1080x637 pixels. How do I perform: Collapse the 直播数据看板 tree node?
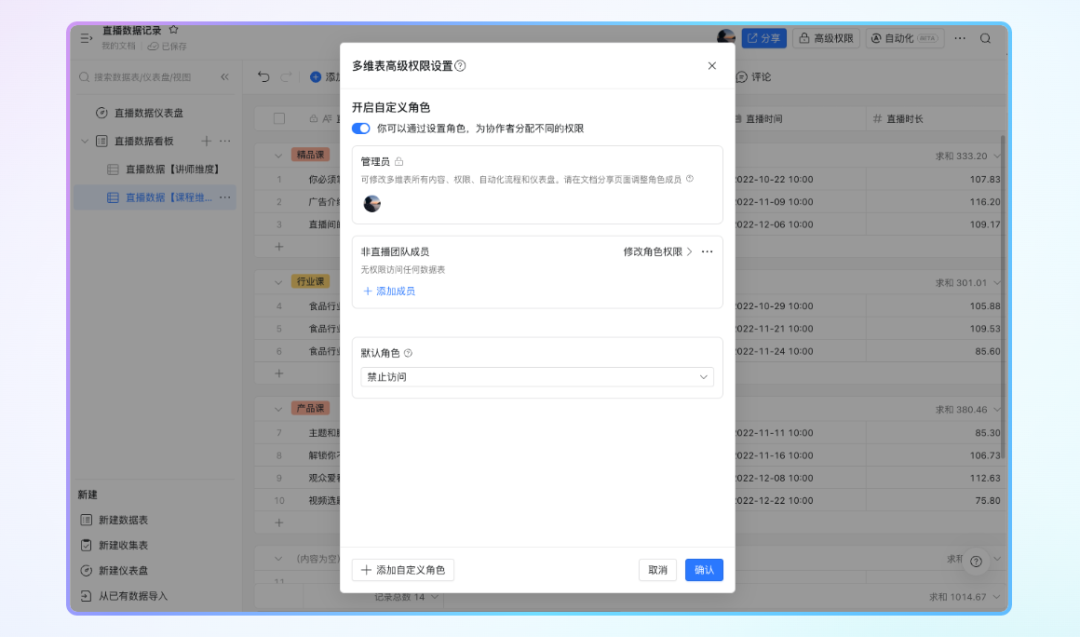tap(85, 141)
